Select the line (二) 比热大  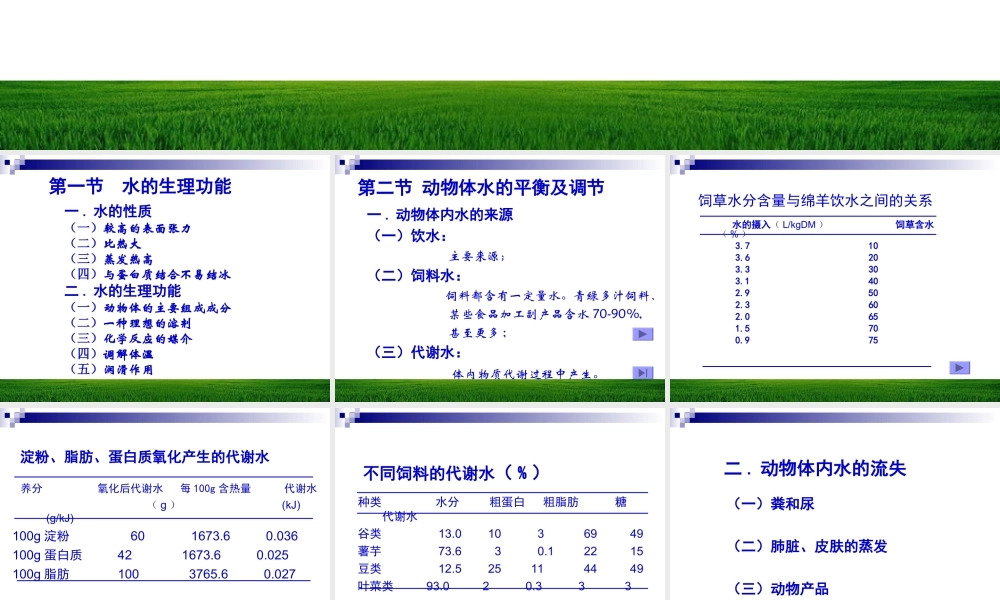coord(105,244)
